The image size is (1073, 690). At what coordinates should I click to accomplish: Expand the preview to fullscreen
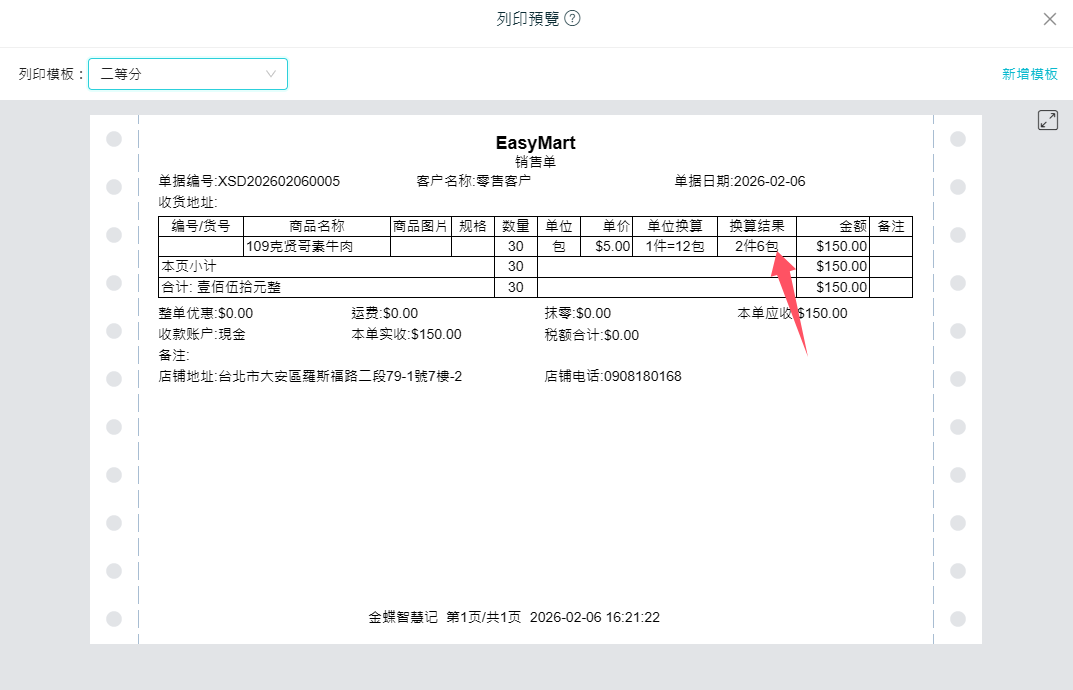tap(1047, 120)
